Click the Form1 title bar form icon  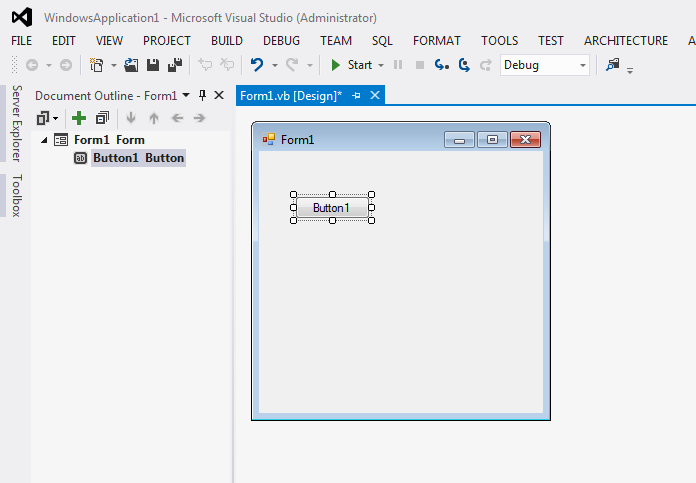point(269,139)
